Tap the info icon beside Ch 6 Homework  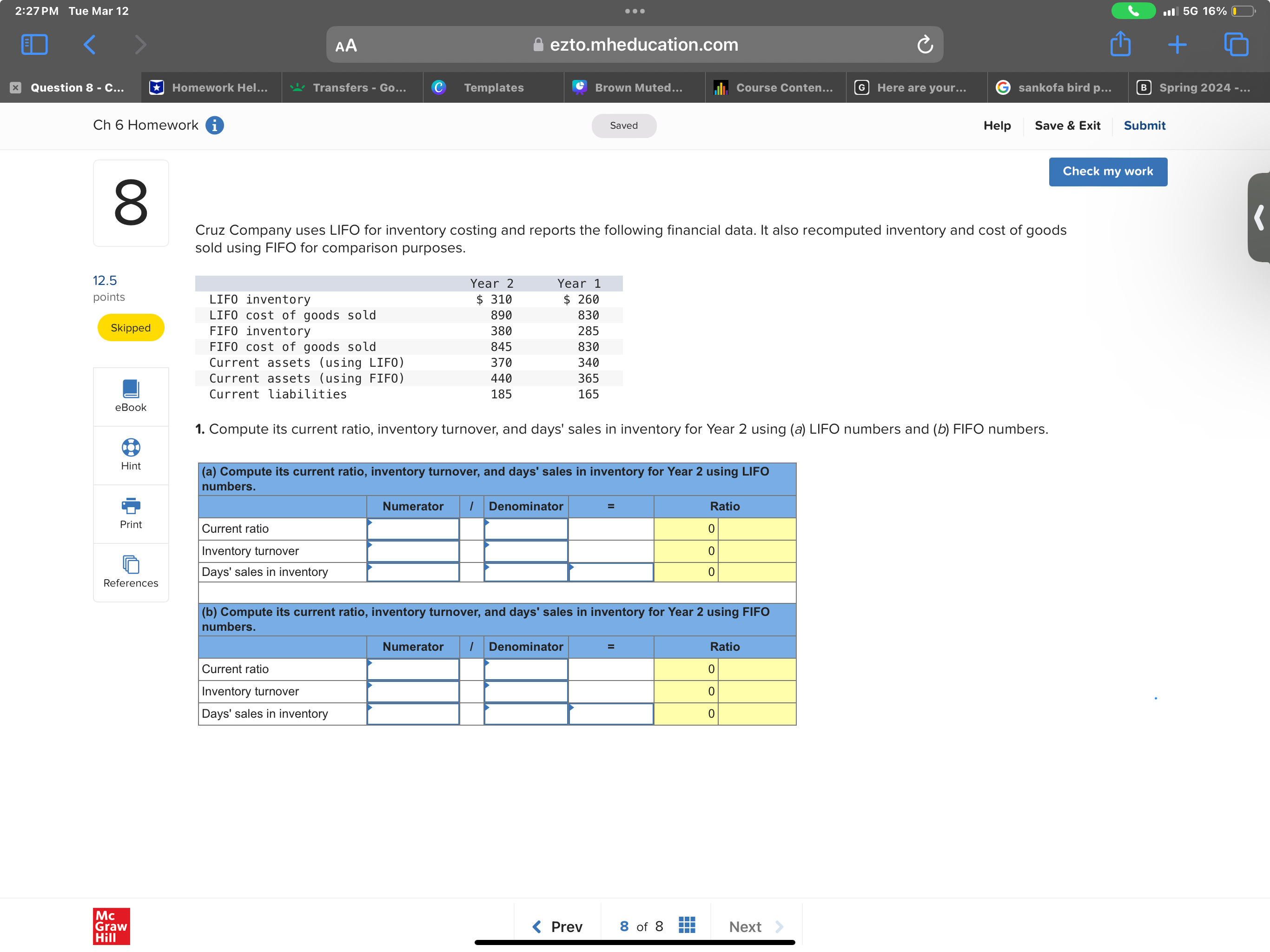(x=215, y=125)
